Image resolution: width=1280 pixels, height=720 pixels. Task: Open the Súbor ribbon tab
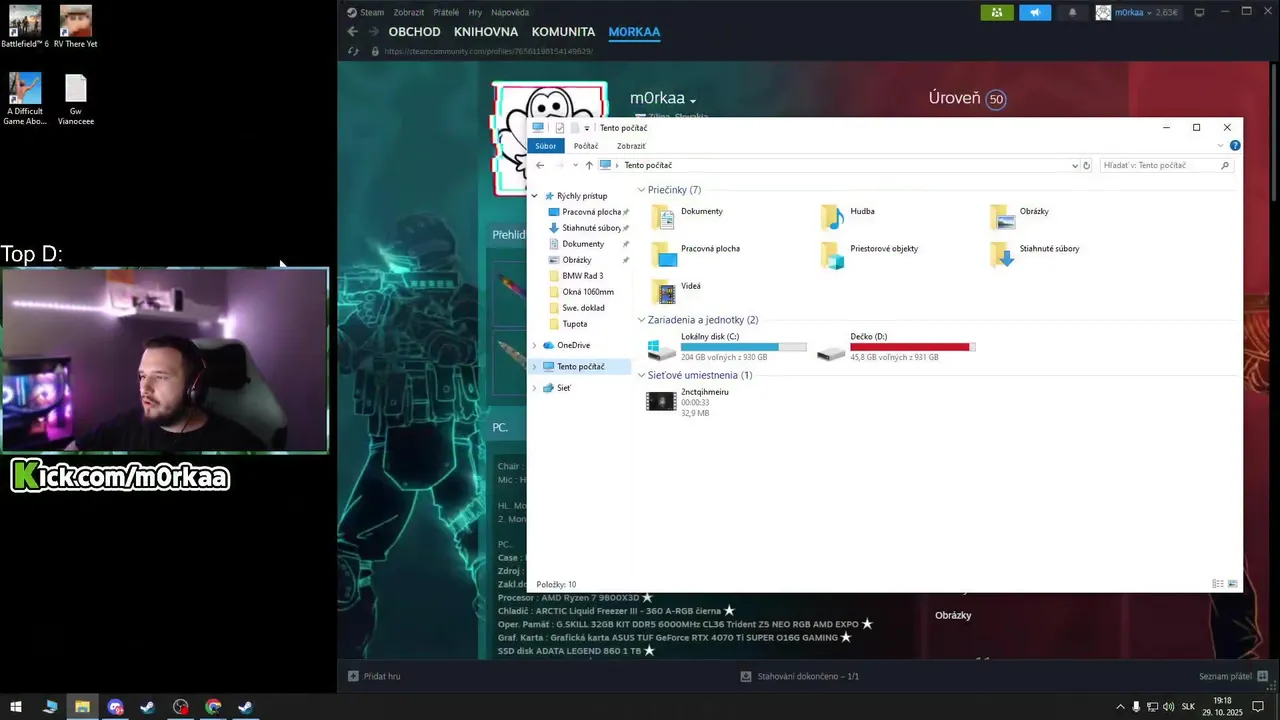[545, 146]
